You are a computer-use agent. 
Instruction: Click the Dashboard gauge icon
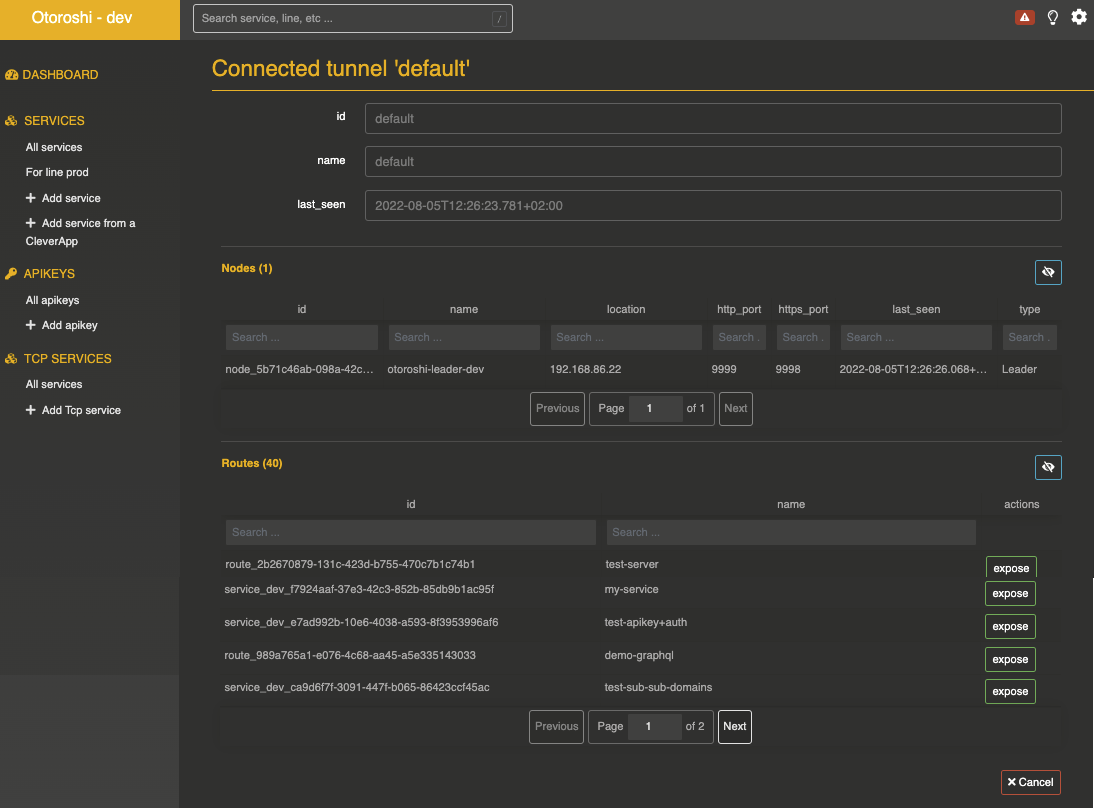pos(12,75)
